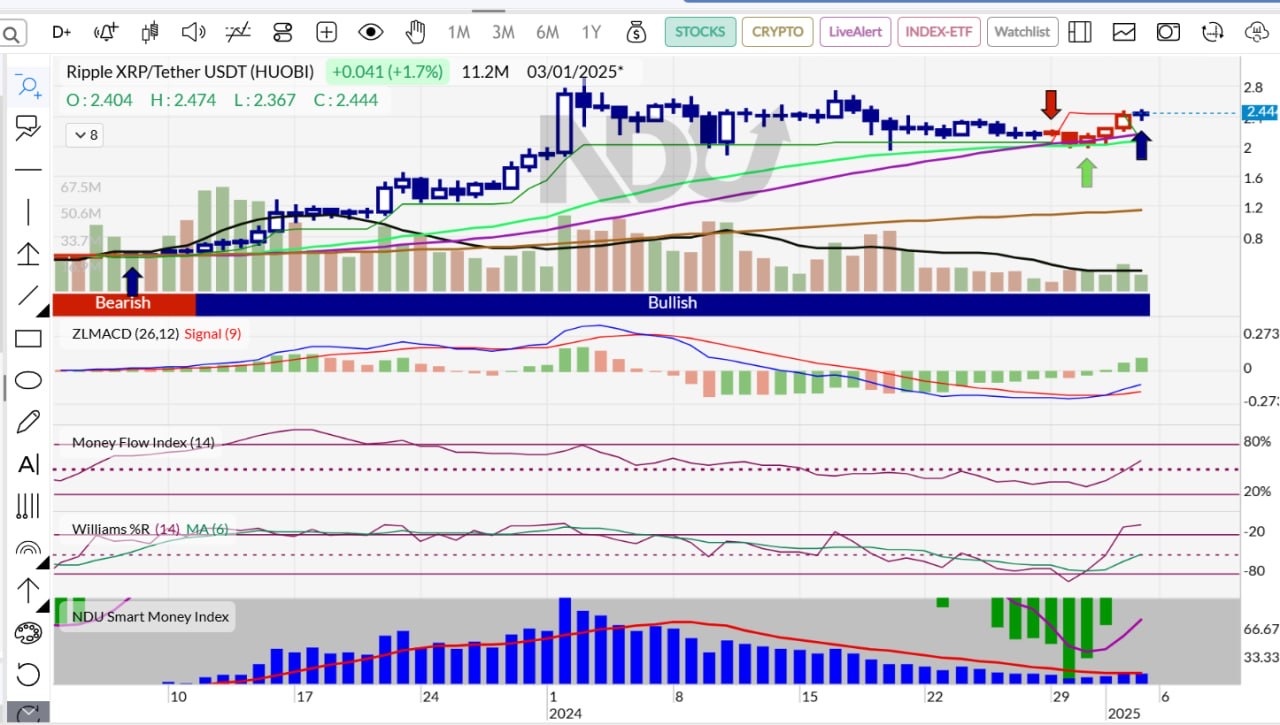Viewport: 1280px width, 725px height.
Task: Open the megaphone announcements icon
Action: tap(193, 32)
